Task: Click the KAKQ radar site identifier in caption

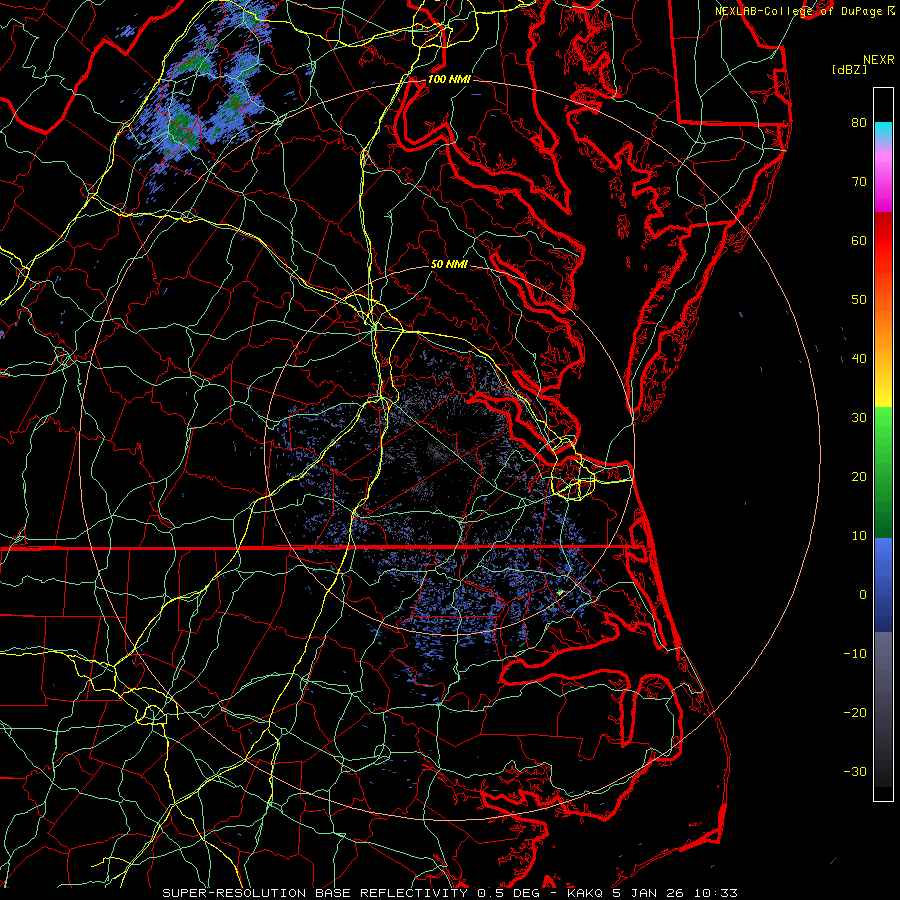Action: [x=586, y=893]
